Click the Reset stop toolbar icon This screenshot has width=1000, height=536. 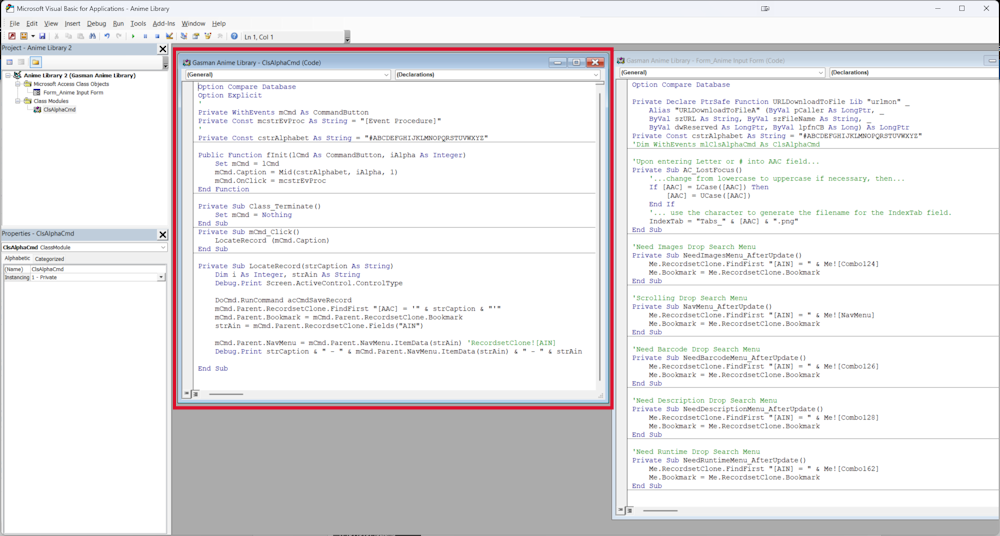coord(157,36)
